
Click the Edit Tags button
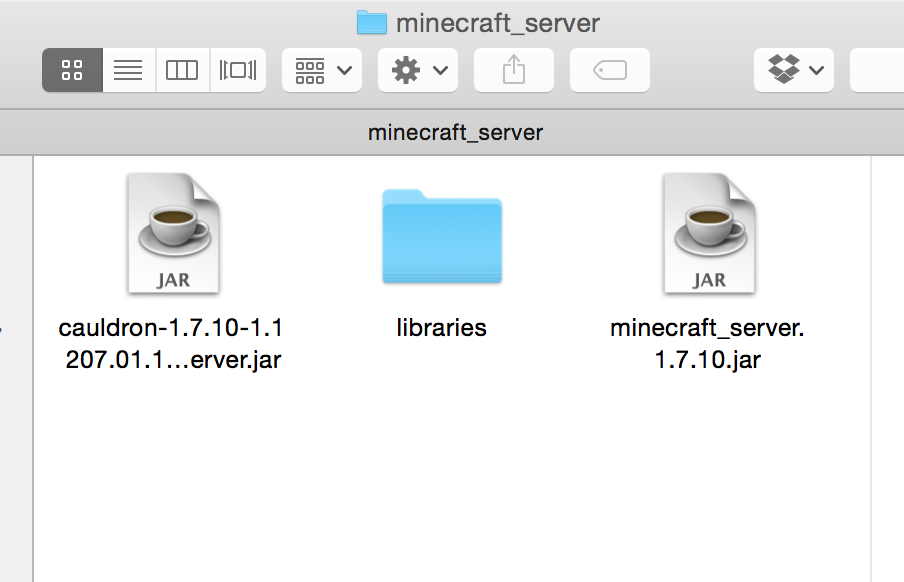[610, 70]
